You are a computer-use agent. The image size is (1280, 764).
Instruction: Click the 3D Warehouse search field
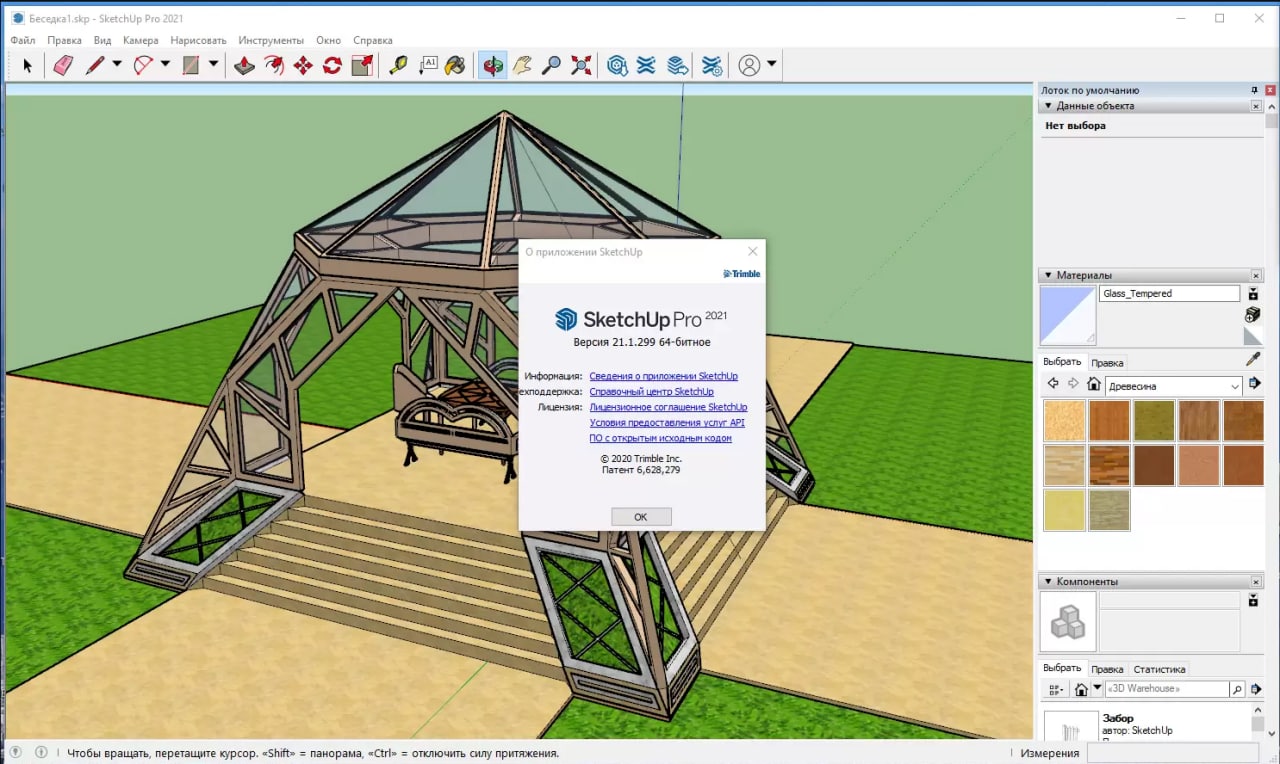coord(1166,689)
